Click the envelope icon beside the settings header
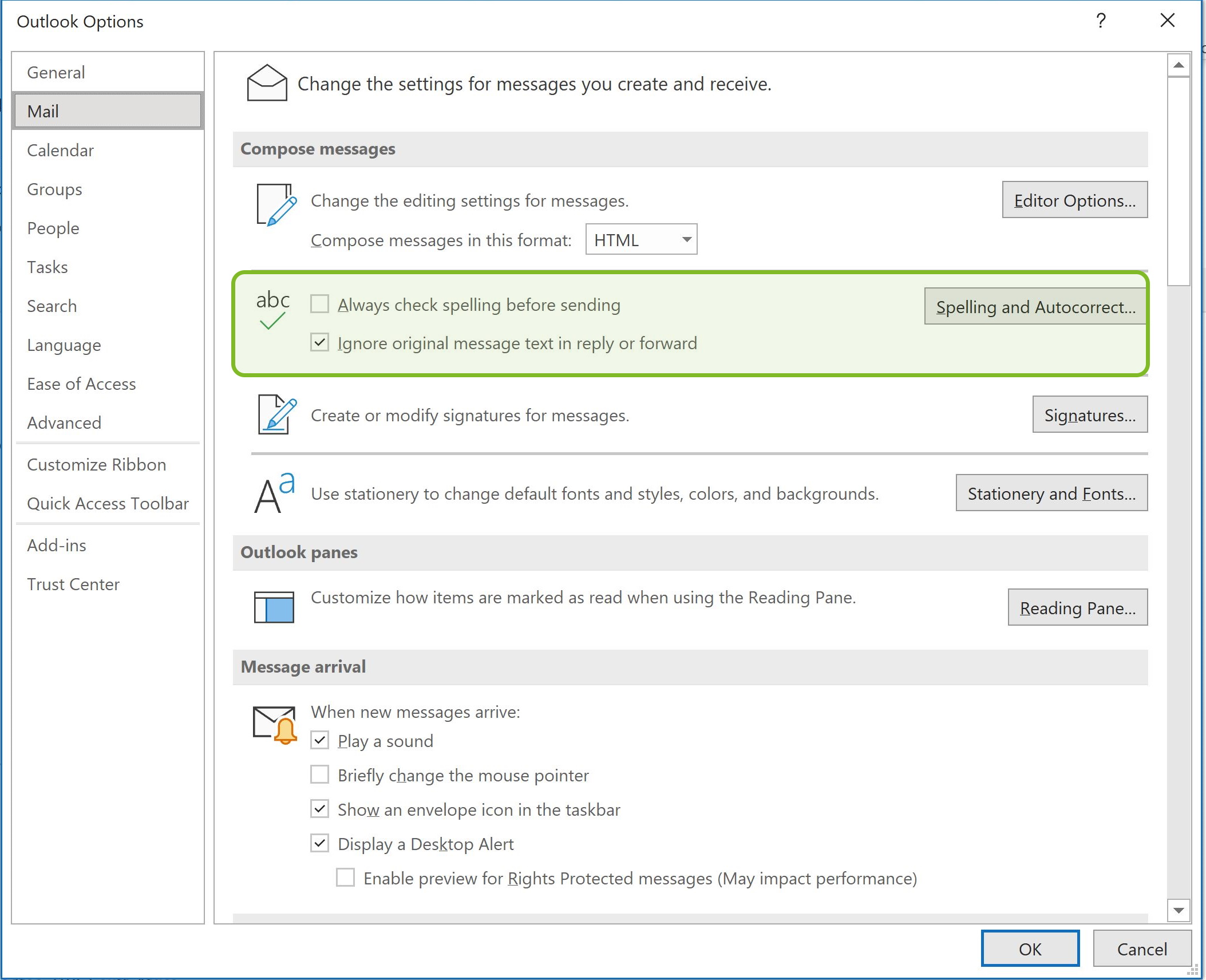 267,83
